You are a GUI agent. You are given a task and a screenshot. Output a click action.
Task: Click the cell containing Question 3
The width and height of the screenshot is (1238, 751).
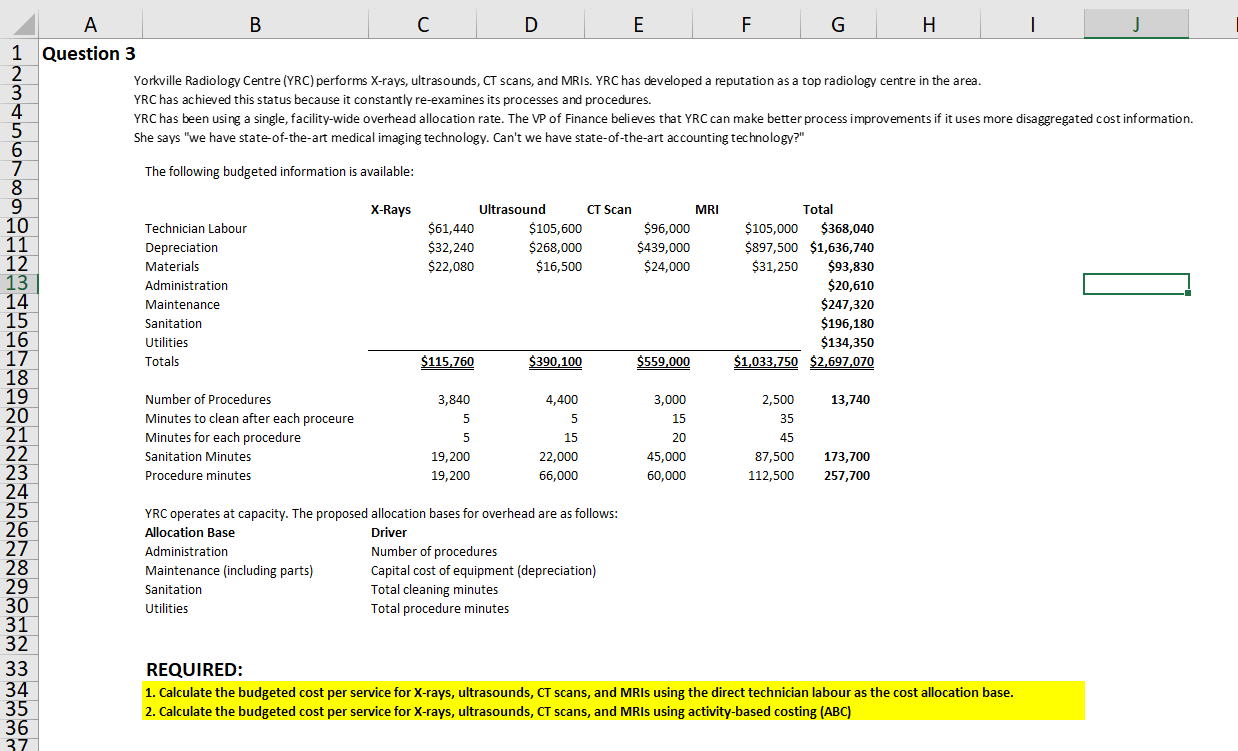coord(89,53)
